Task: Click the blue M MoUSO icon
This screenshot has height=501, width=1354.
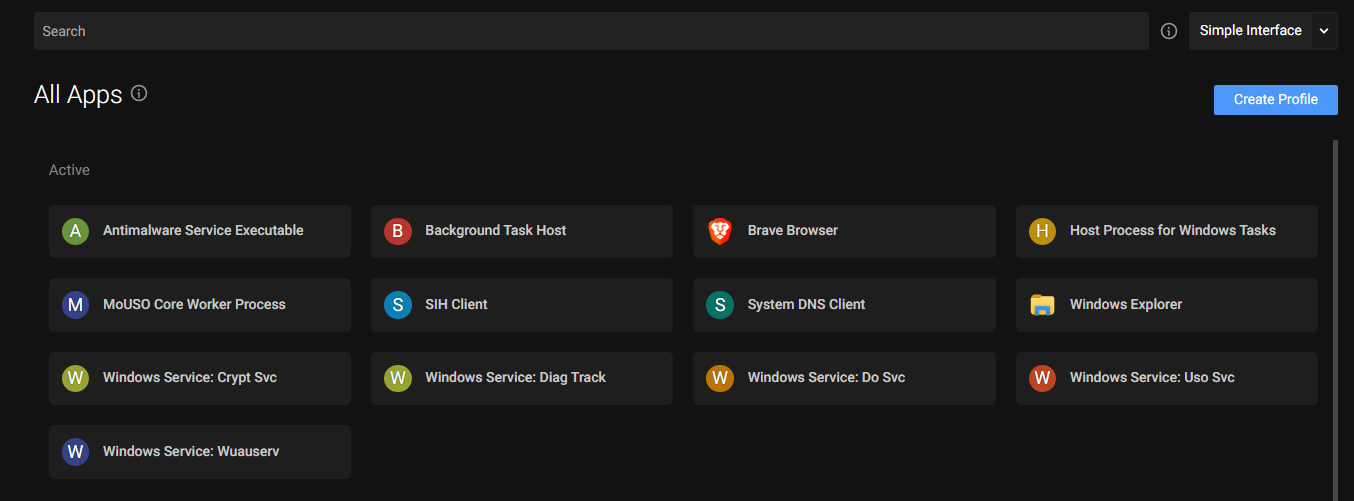Action: click(x=75, y=305)
